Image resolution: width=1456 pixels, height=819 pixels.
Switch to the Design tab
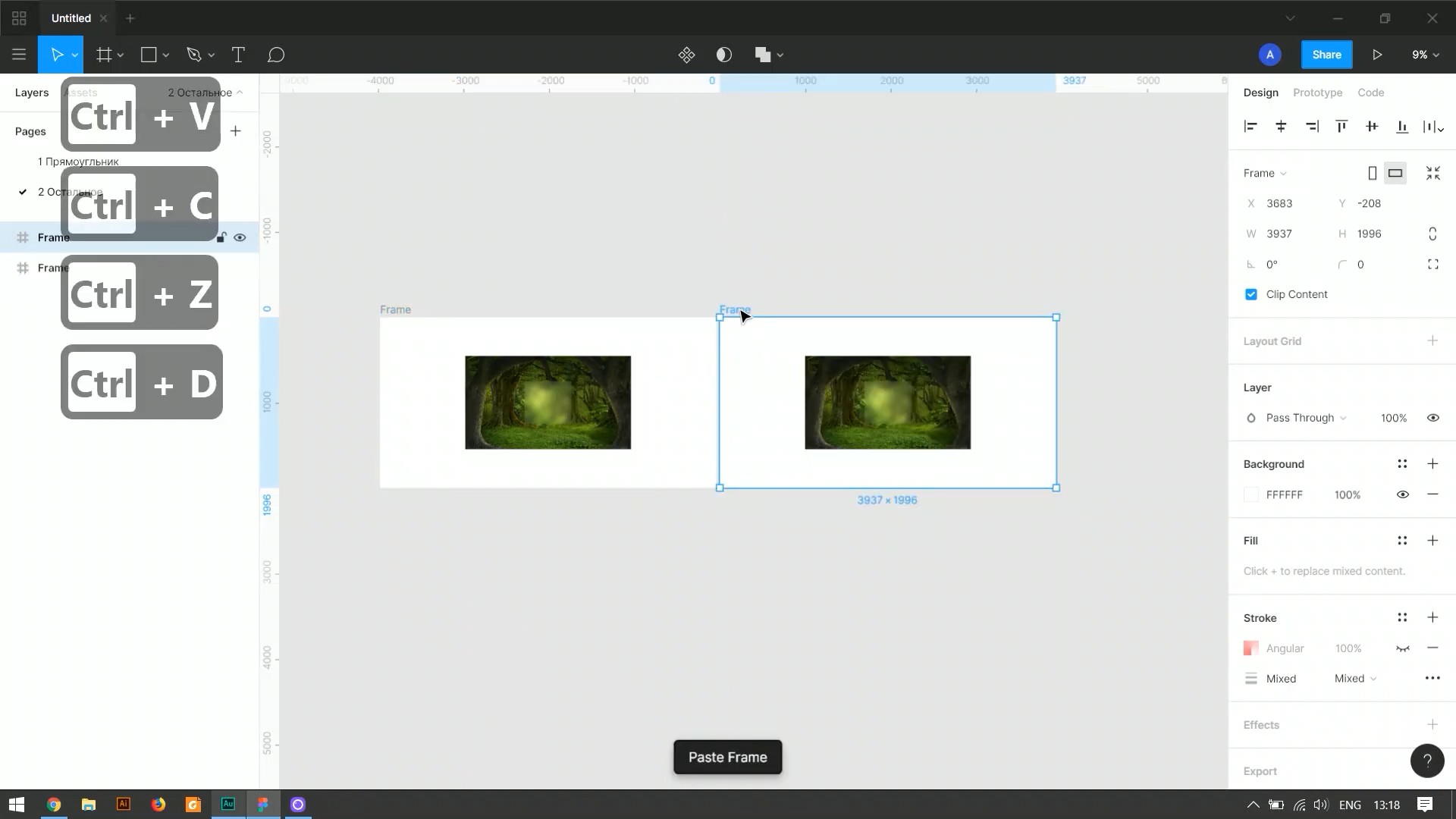pos(1260,93)
